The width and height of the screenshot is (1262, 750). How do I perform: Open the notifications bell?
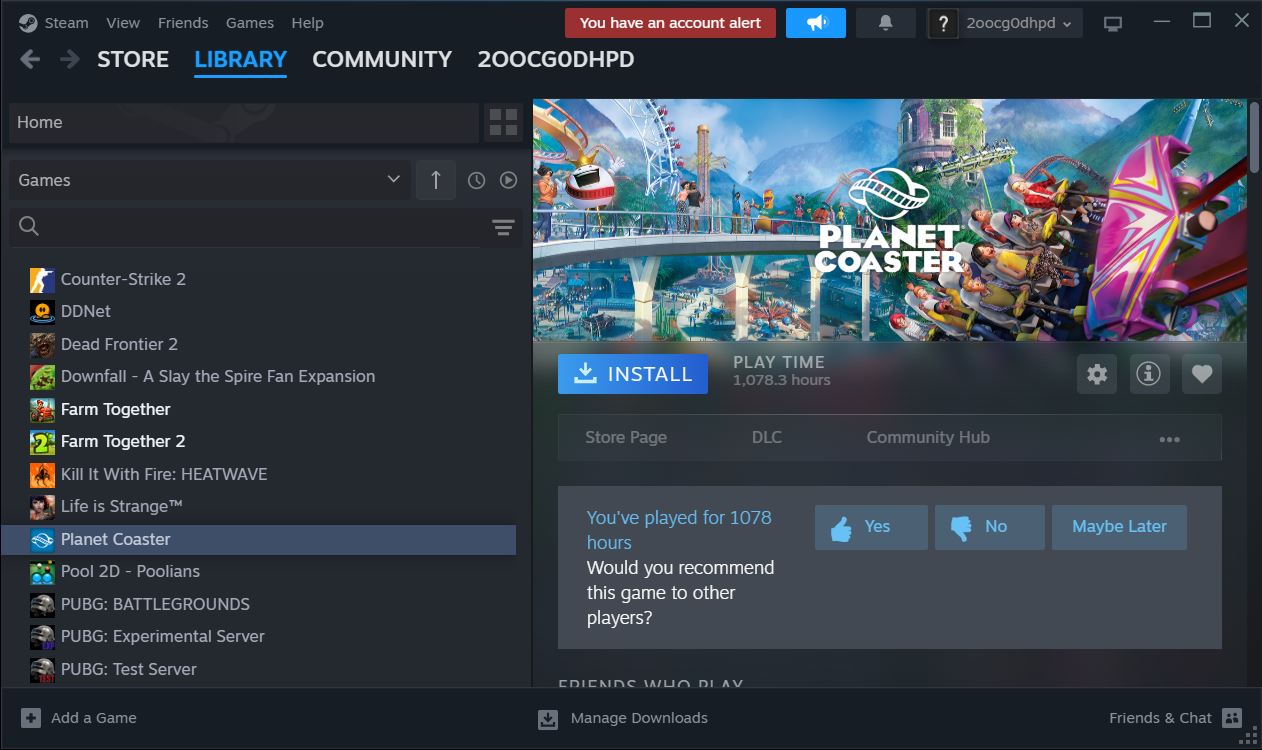pyautogui.click(x=885, y=23)
